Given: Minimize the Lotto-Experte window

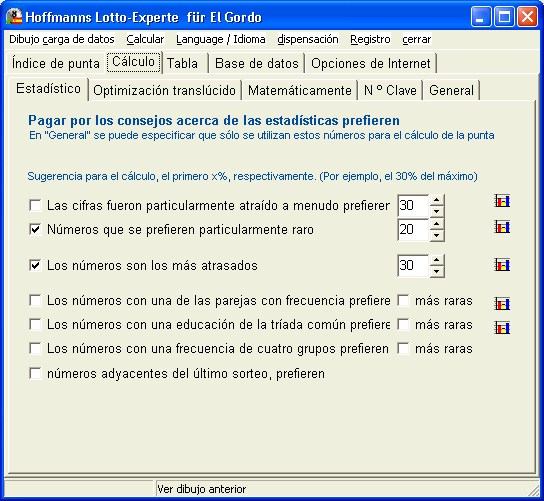Looking at the screenshot, I should (x=481, y=17).
